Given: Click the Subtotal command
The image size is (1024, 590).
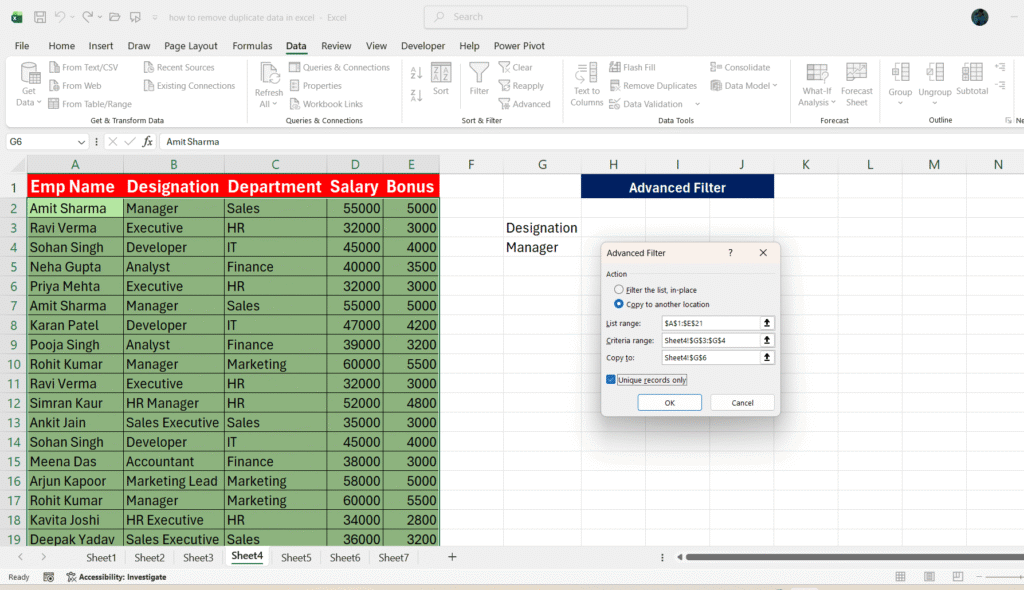Looking at the screenshot, I should click(x=972, y=79).
